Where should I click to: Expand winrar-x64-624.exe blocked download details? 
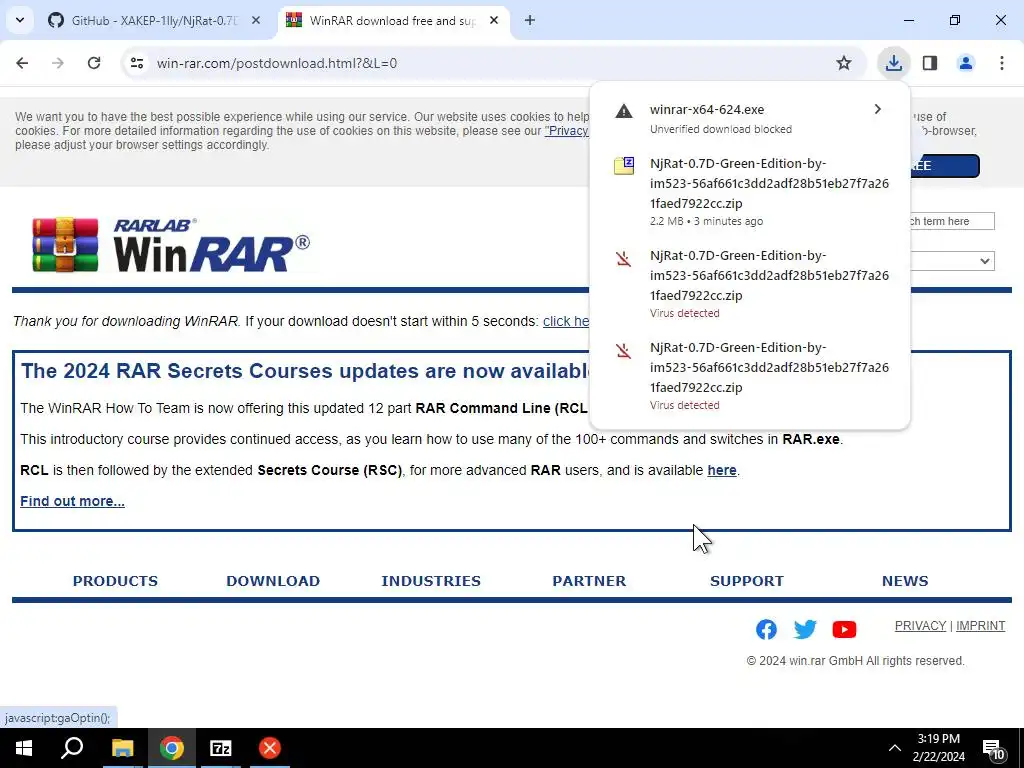click(878, 109)
